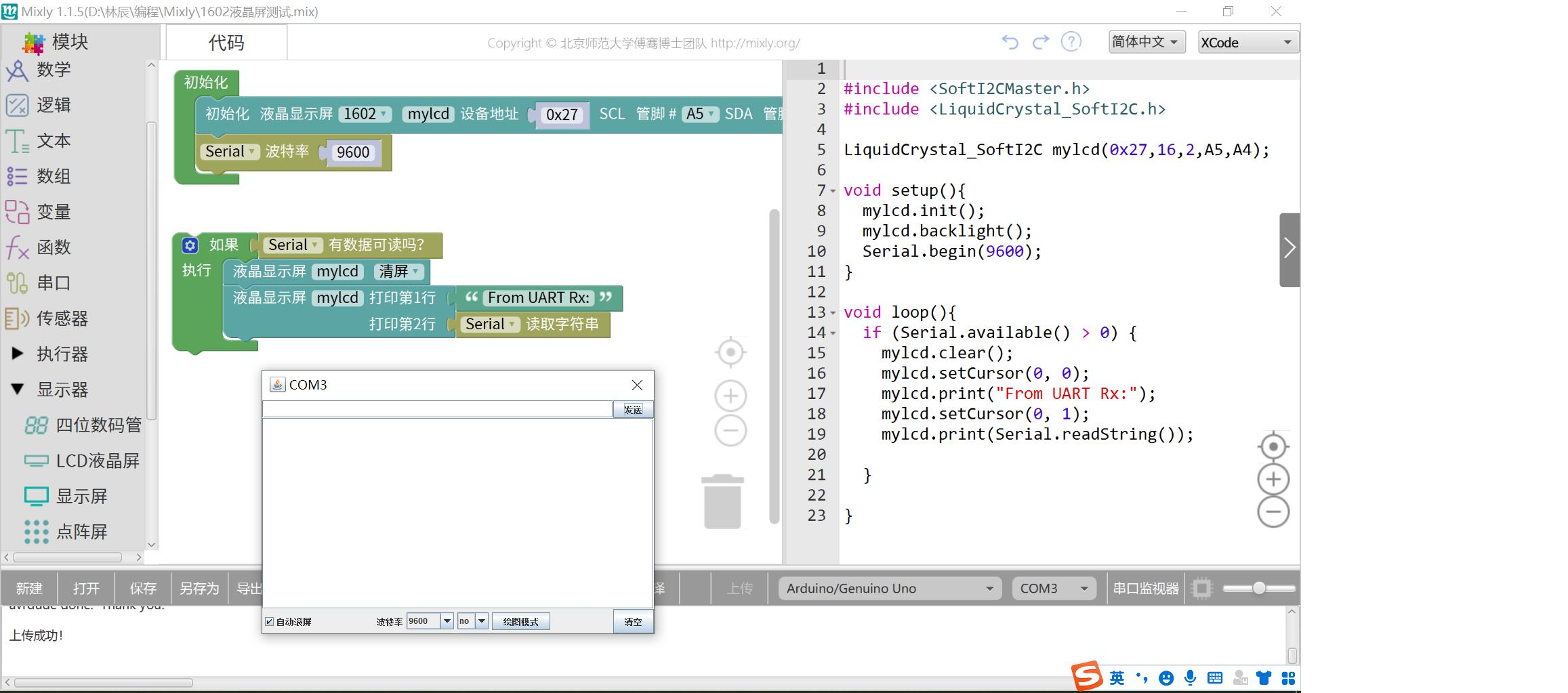Open the 波特率 9600 dropdown in COM3
Viewport: 1568px width, 693px height.
click(447, 621)
